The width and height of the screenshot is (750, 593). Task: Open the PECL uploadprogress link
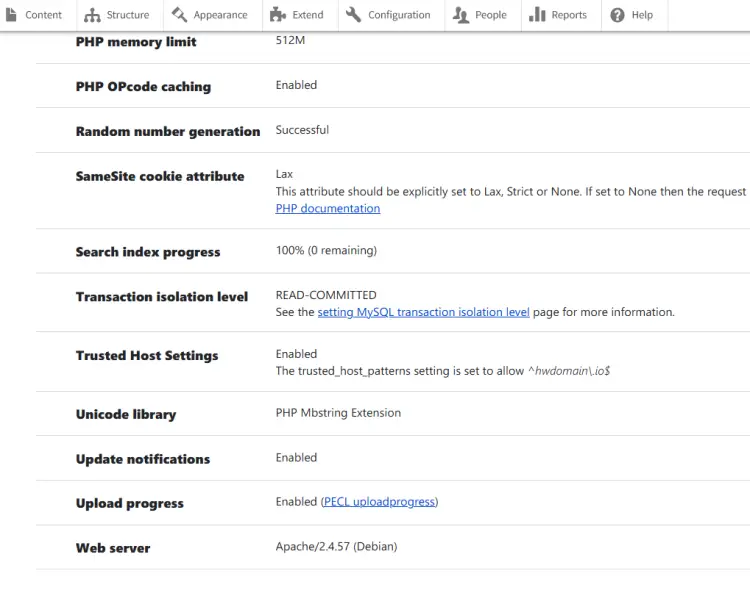click(x=380, y=502)
